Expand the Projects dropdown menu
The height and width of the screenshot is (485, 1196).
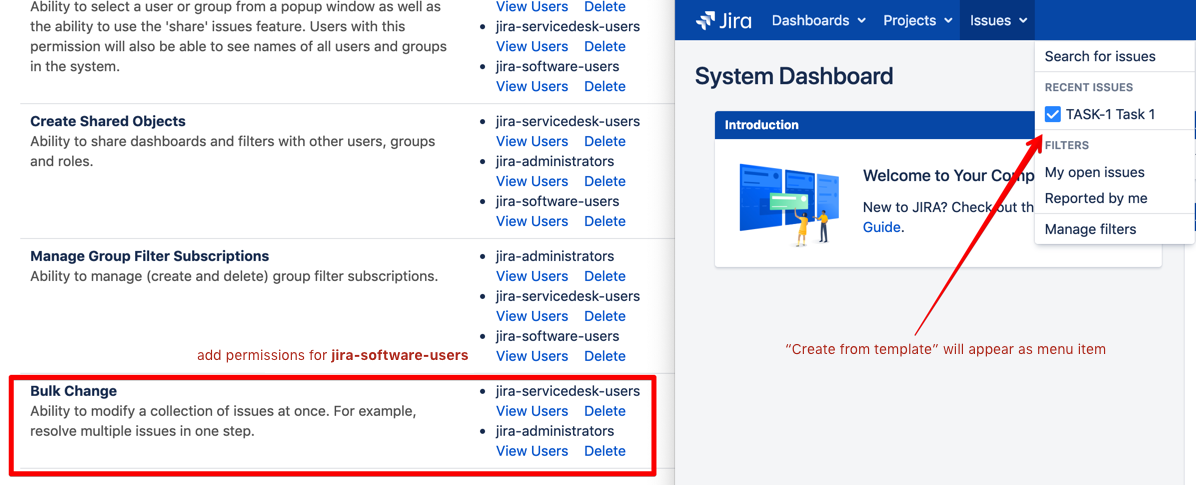coord(917,20)
